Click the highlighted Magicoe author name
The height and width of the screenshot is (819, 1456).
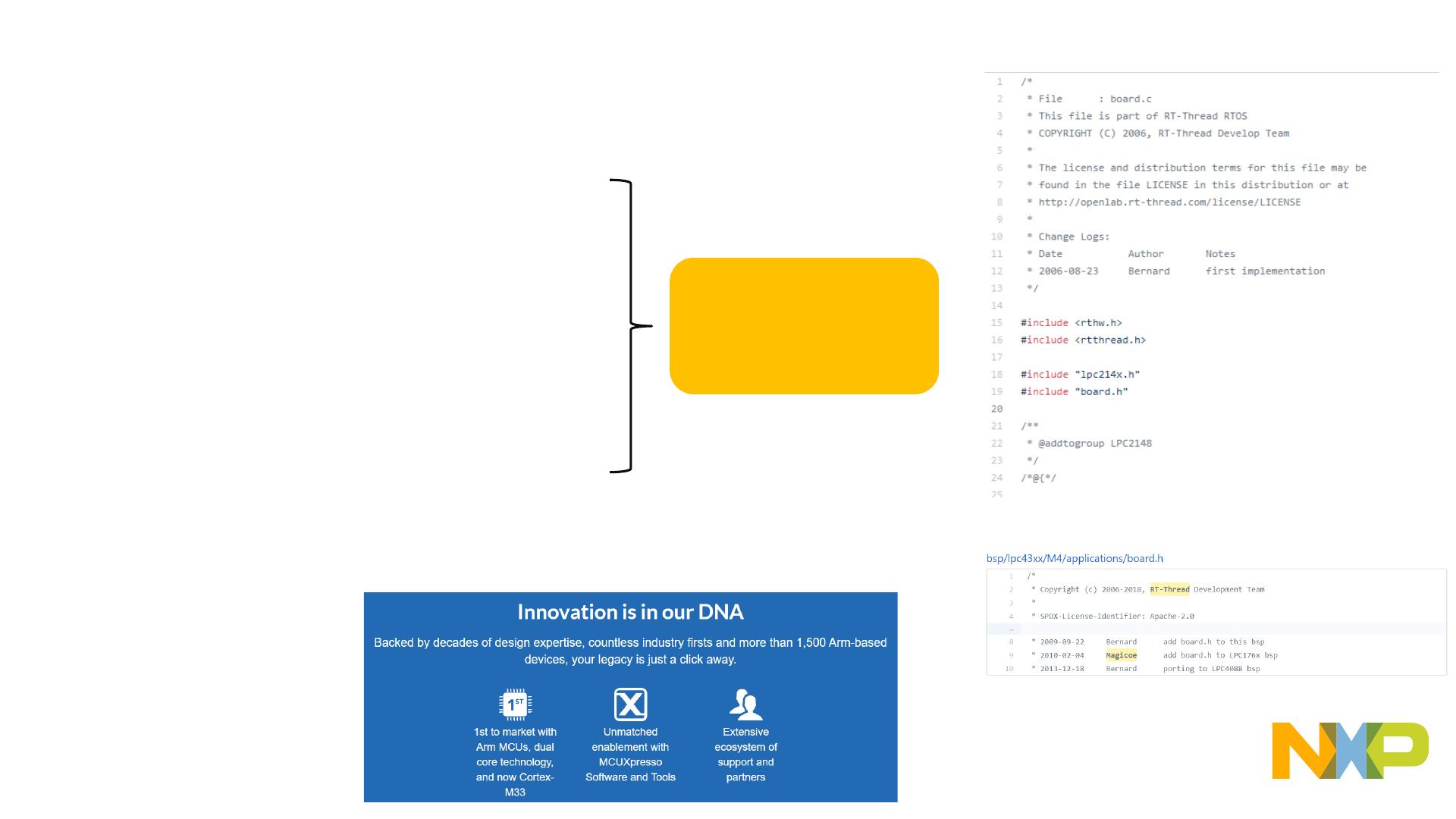[x=1121, y=655]
